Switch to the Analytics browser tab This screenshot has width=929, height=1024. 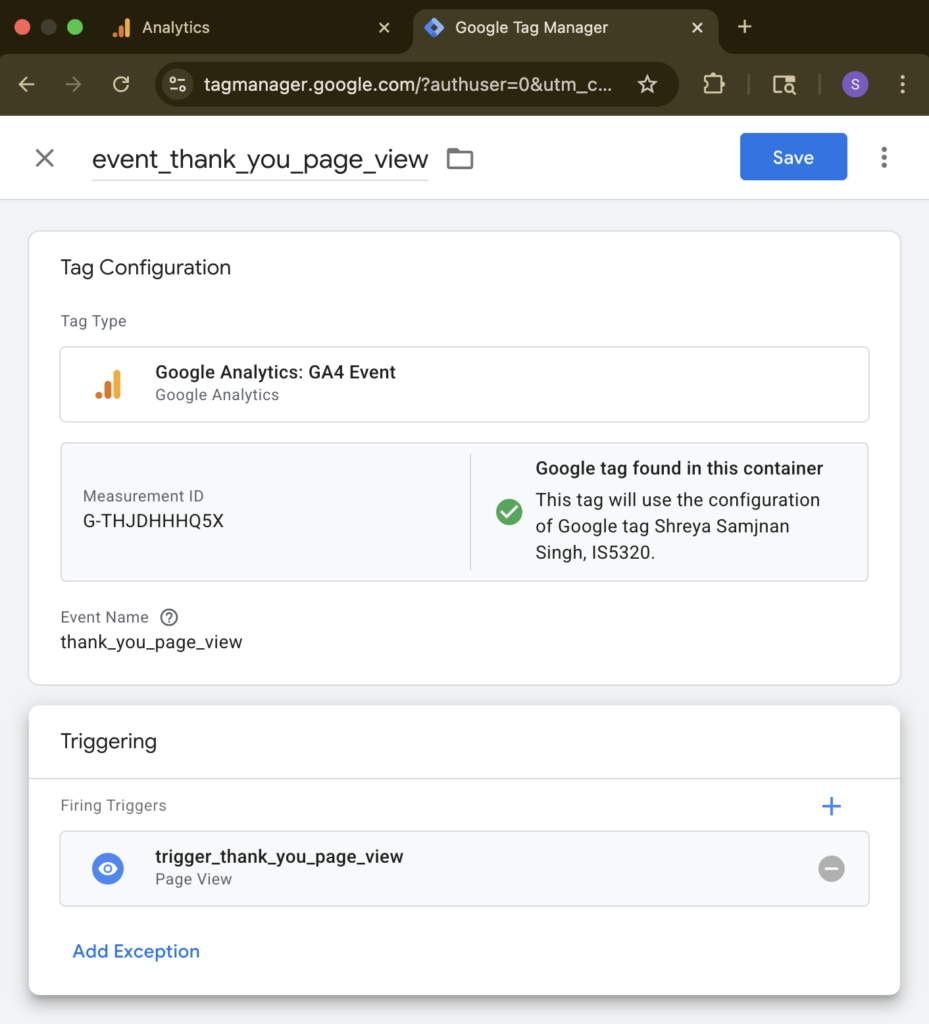click(x=175, y=28)
